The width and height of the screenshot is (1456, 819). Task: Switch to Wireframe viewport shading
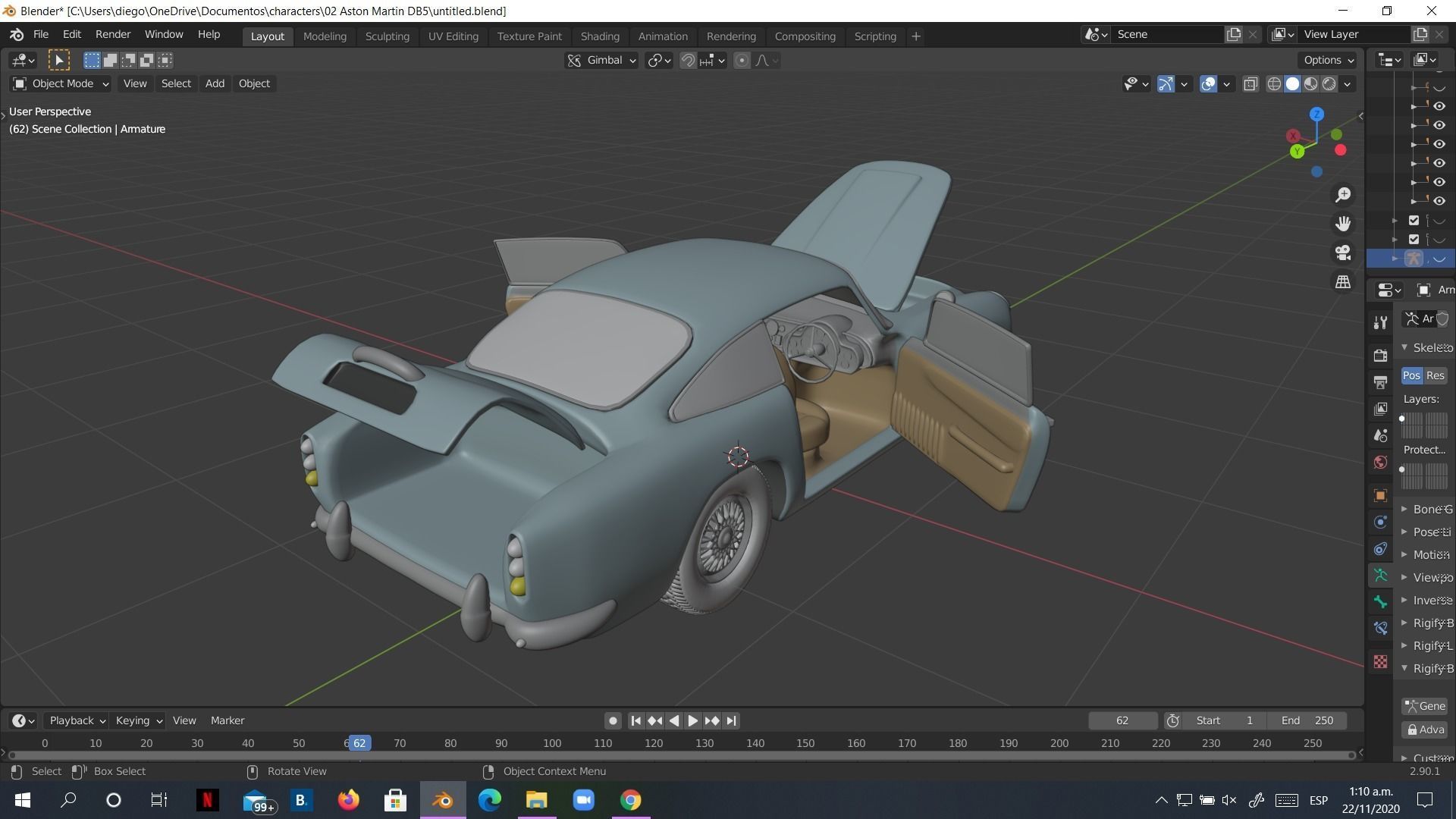pyautogui.click(x=1275, y=84)
